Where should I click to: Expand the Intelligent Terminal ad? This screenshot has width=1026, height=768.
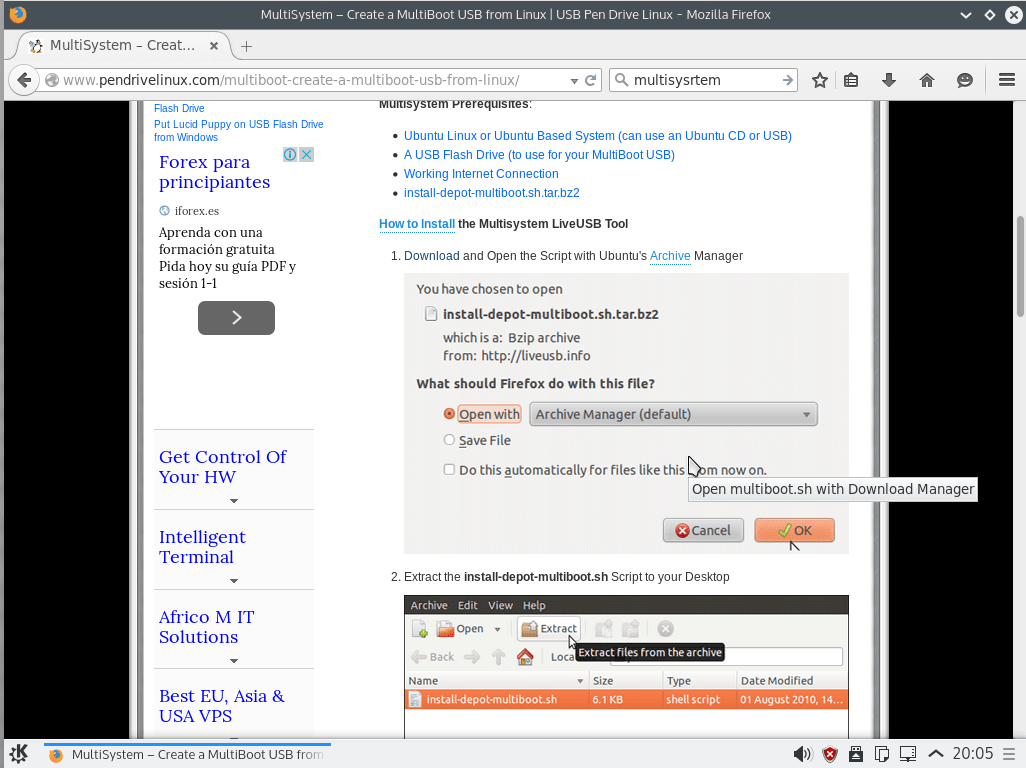(234, 581)
